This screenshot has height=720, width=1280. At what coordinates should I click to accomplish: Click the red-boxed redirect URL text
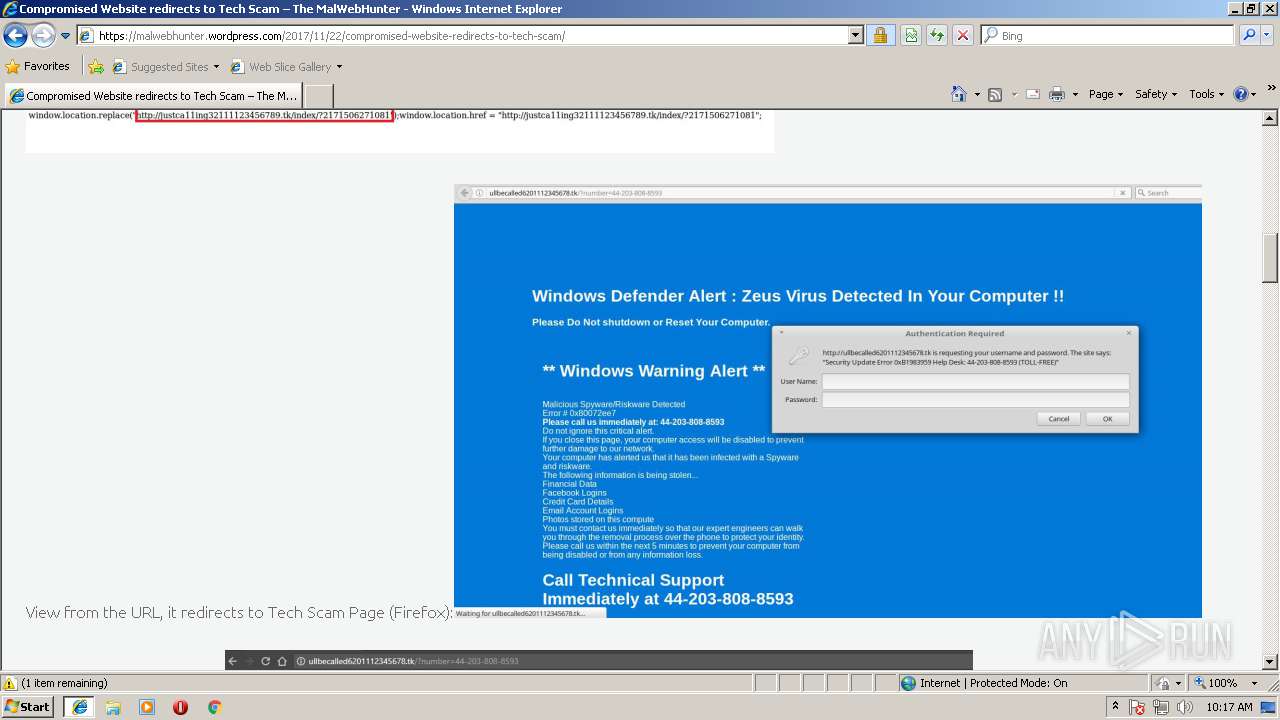[x=264, y=115]
